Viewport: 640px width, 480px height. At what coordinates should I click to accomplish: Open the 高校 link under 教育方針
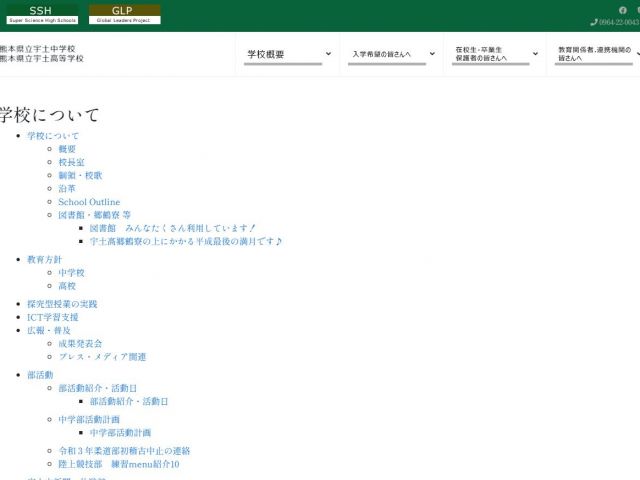pyautogui.click(x=67, y=286)
